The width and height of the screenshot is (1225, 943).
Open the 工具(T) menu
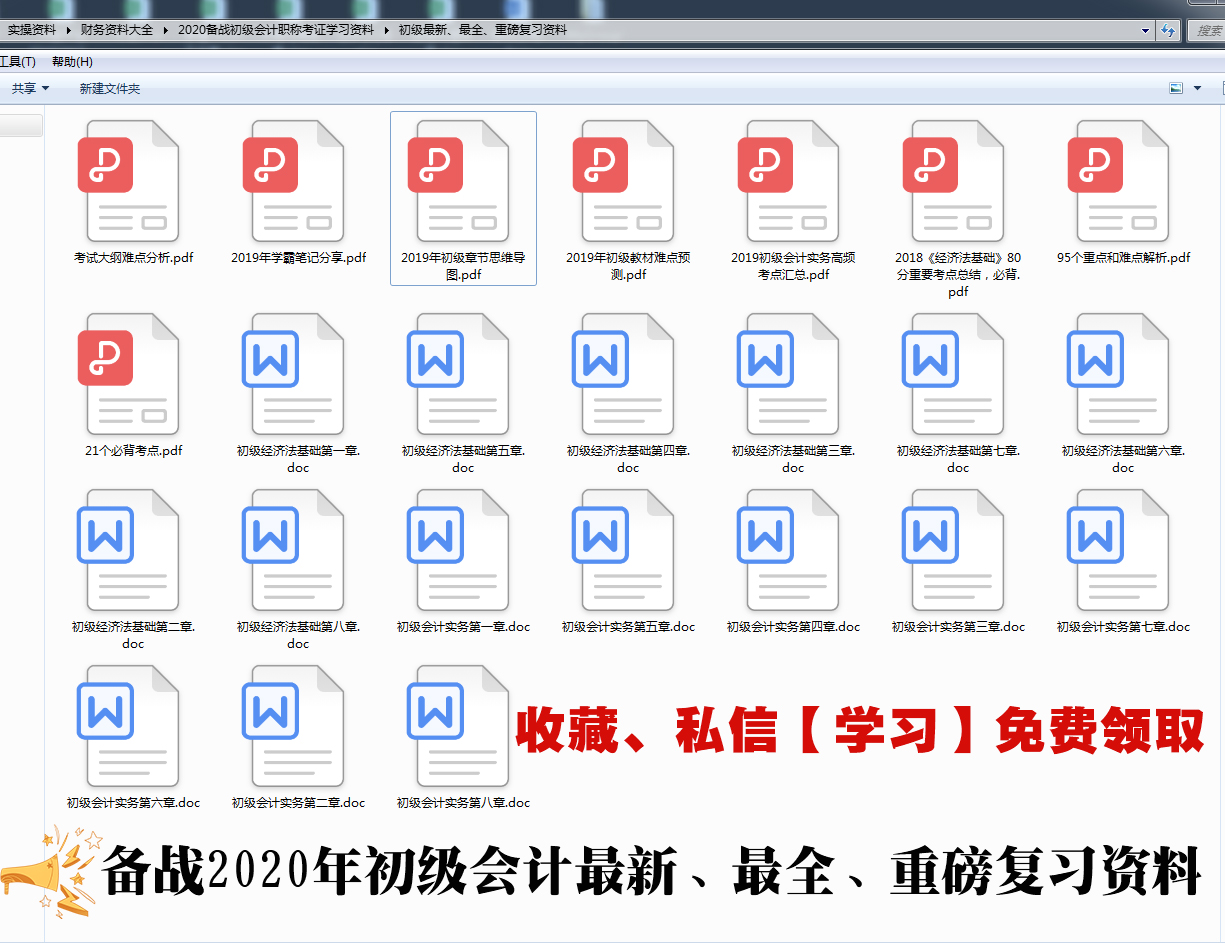click(x=18, y=61)
